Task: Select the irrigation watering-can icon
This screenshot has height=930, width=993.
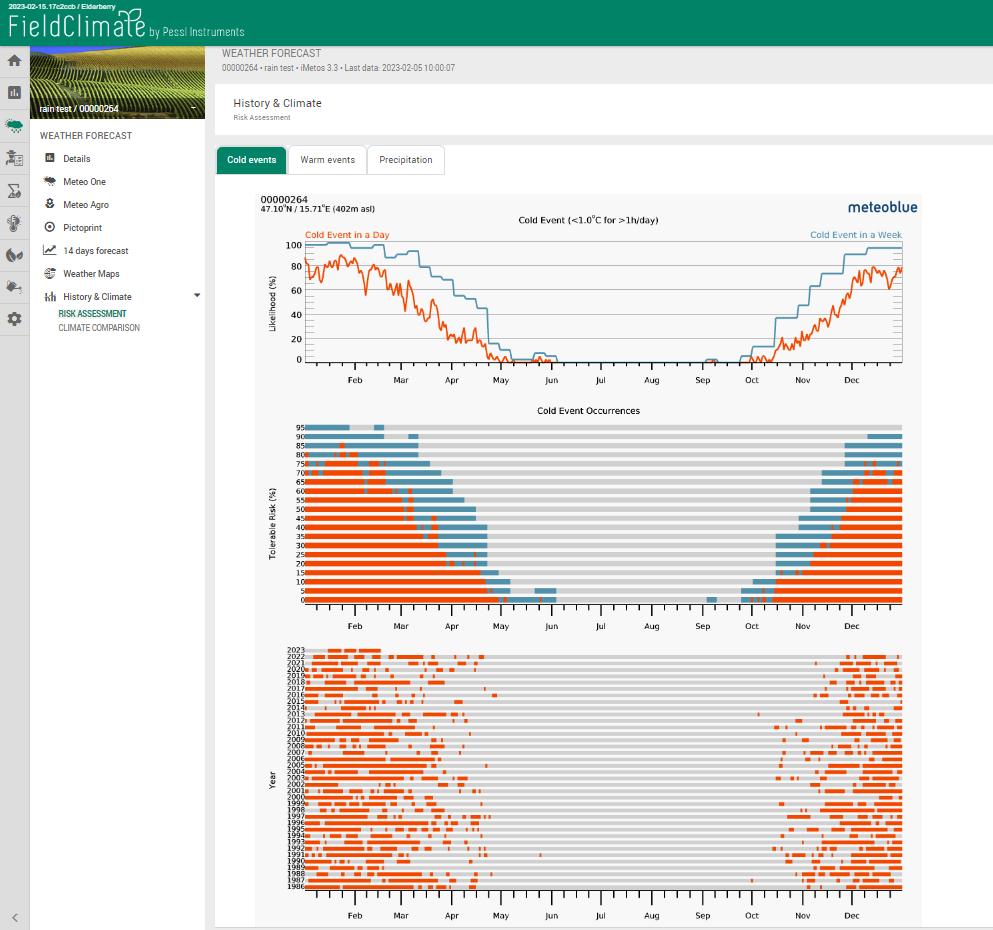Action: (14, 286)
